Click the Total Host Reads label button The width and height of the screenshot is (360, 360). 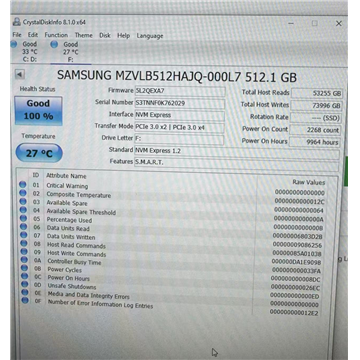pyautogui.click(x=266, y=92)
